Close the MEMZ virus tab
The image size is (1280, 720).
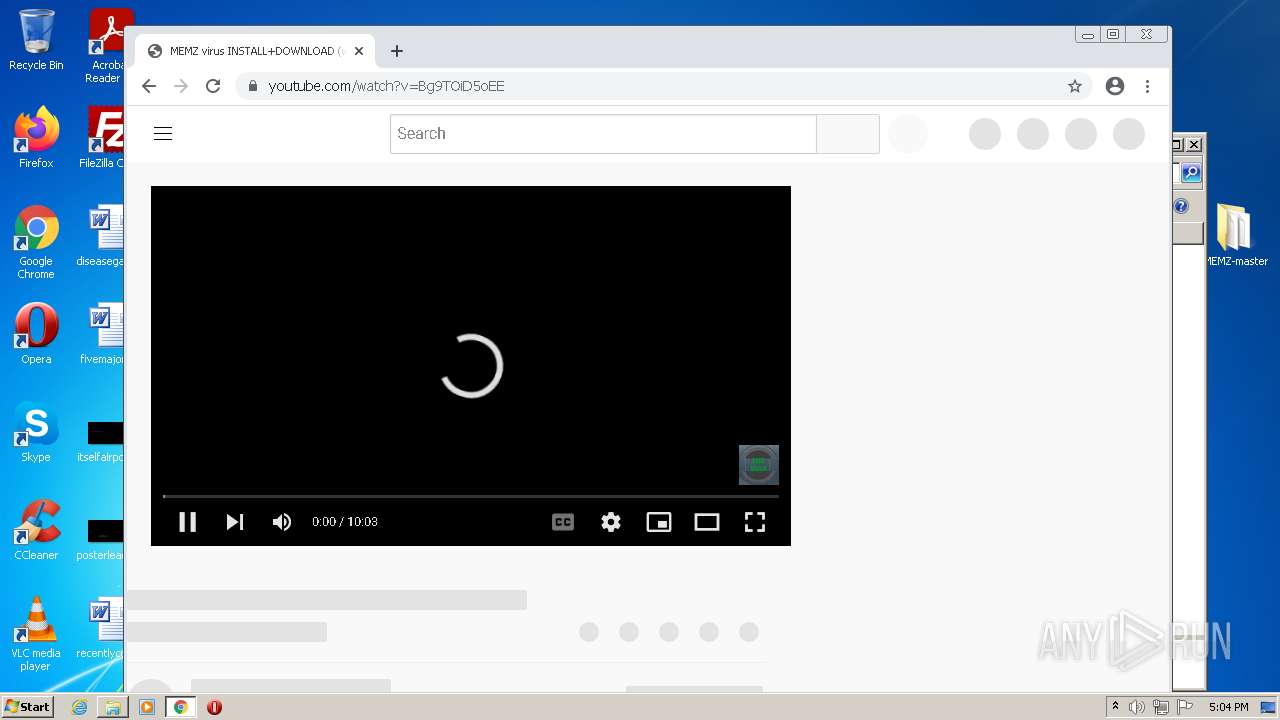point(359,51)
